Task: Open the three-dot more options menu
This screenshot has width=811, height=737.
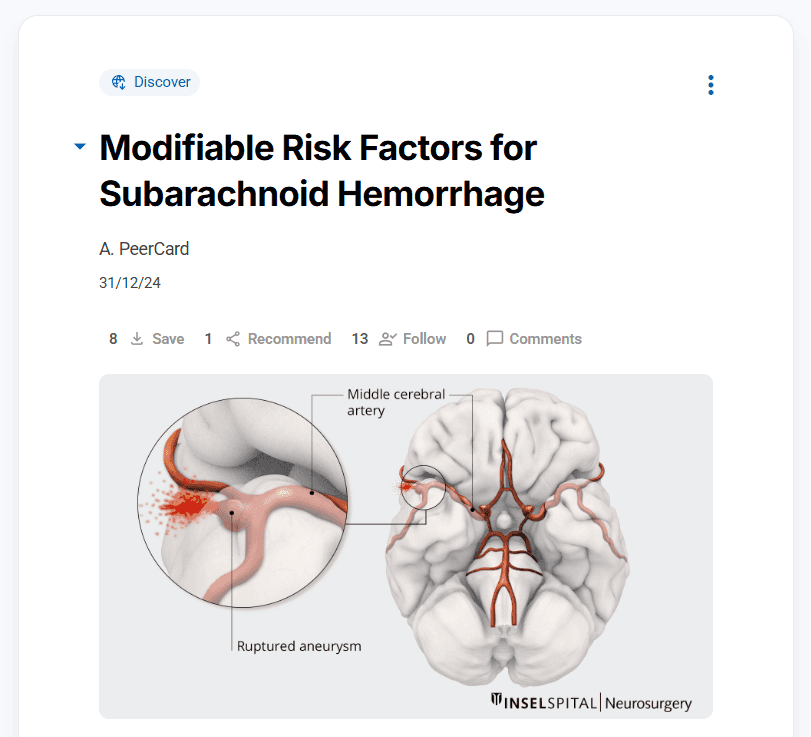Action: point(711,85)
